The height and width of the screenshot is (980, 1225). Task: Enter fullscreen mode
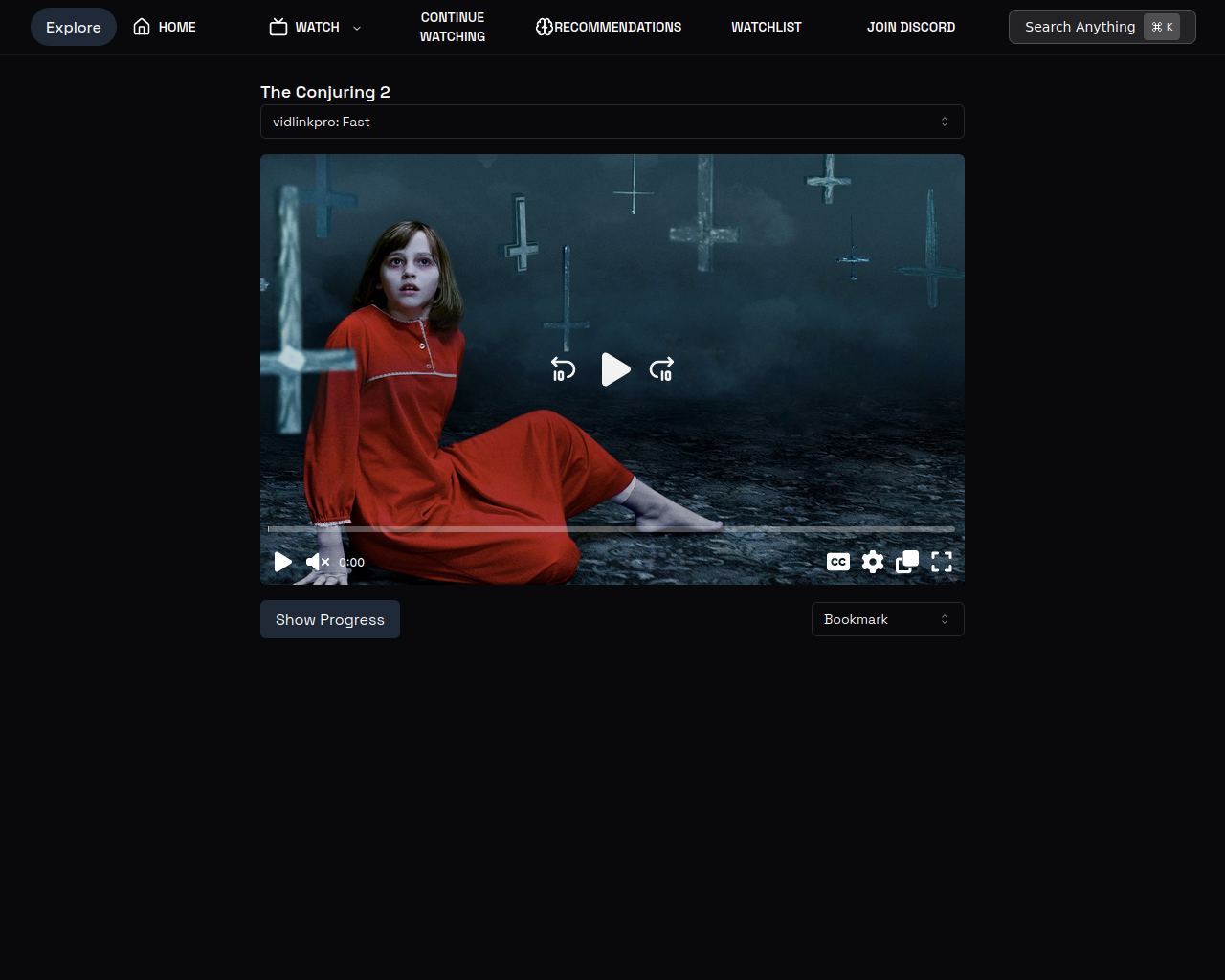pos(942,562)
